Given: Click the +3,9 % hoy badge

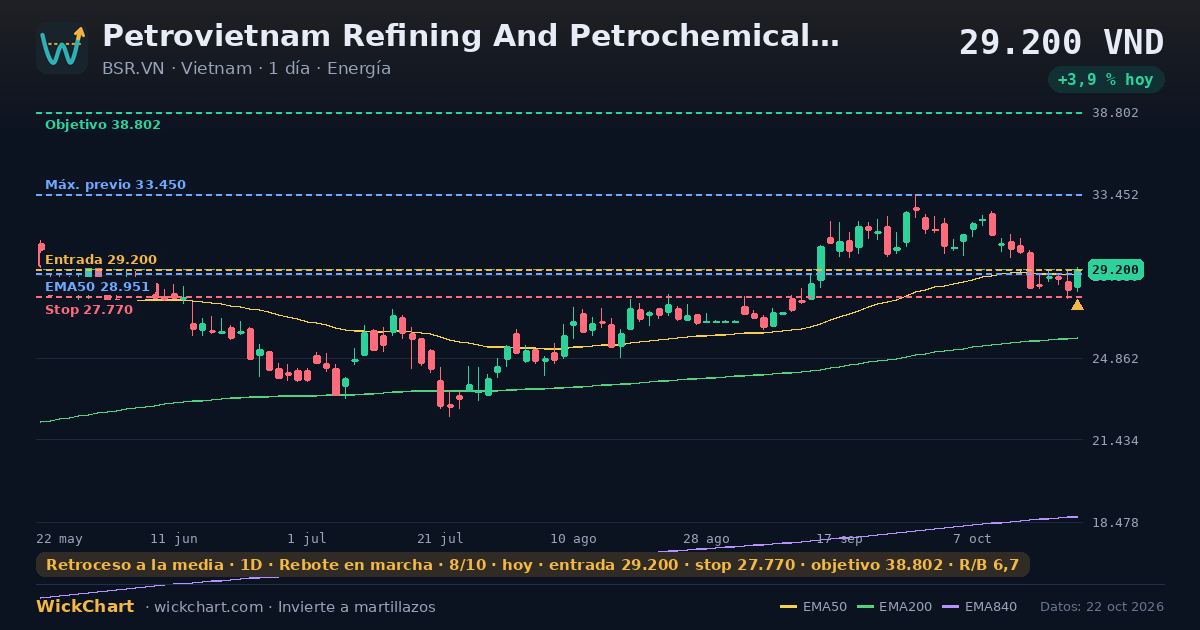Looking at the screenshot, I should [1106, 79].
